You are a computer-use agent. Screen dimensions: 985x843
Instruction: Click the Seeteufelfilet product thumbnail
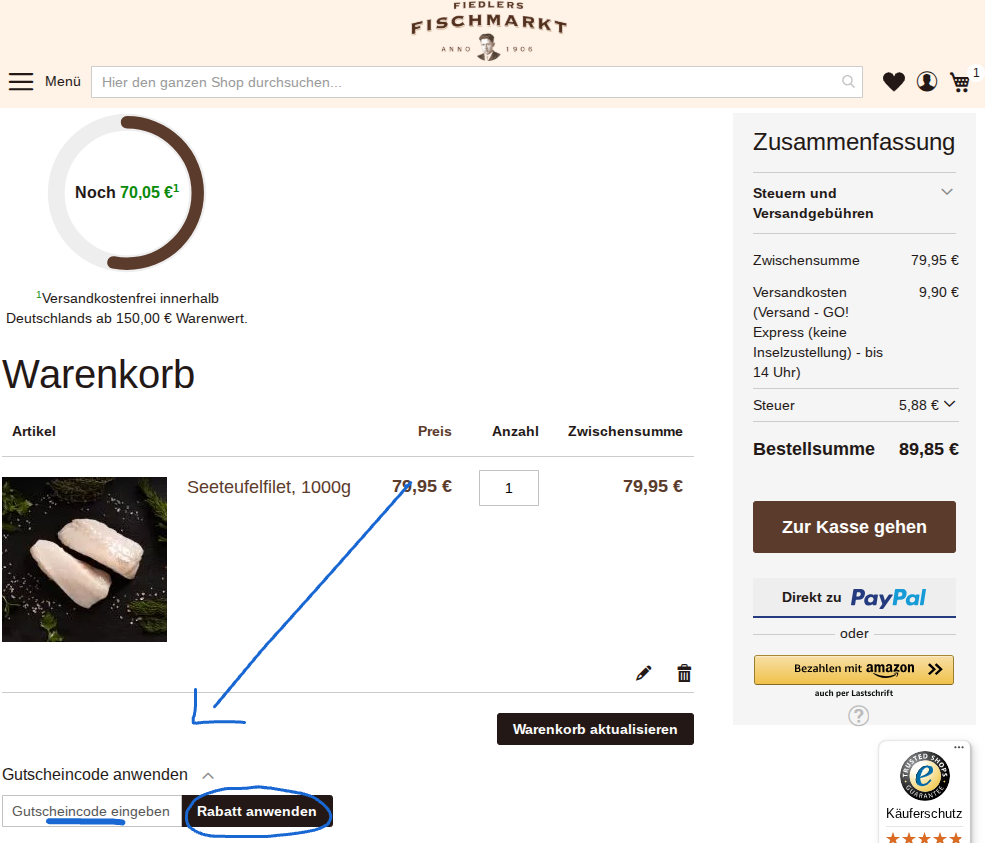click(84, 560)
